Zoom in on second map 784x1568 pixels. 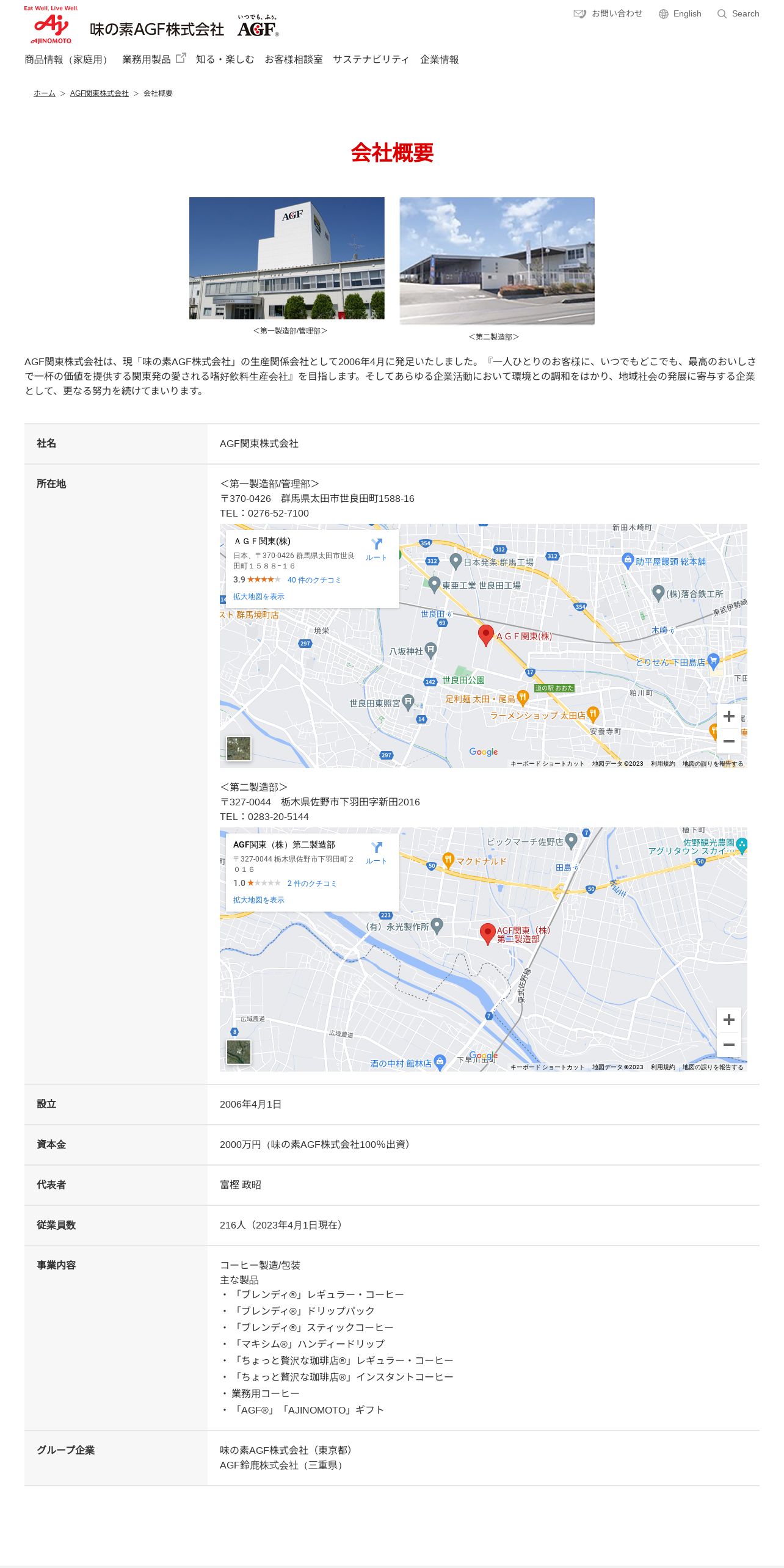(x=728, y=1020)
